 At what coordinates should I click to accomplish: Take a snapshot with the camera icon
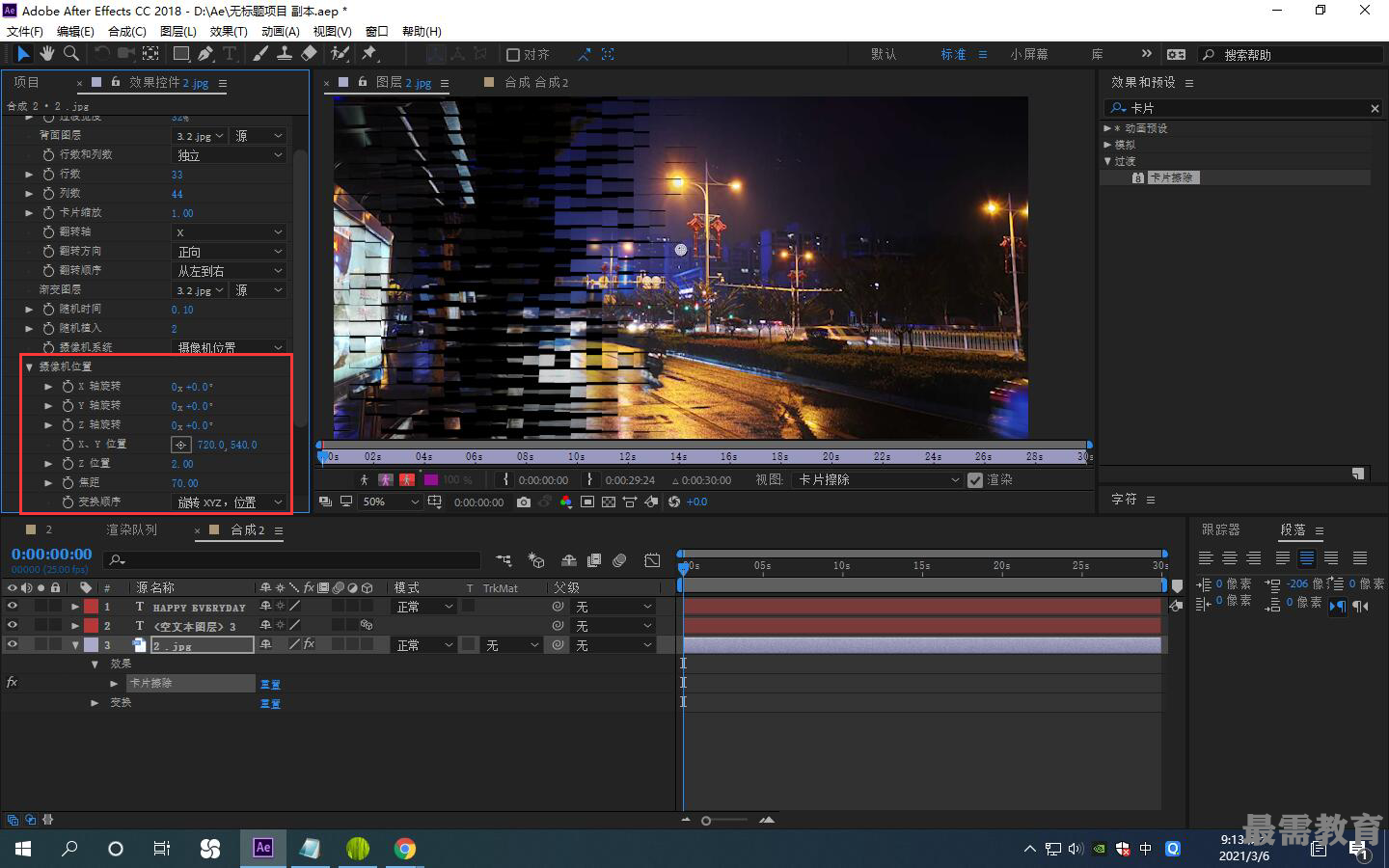523,502
